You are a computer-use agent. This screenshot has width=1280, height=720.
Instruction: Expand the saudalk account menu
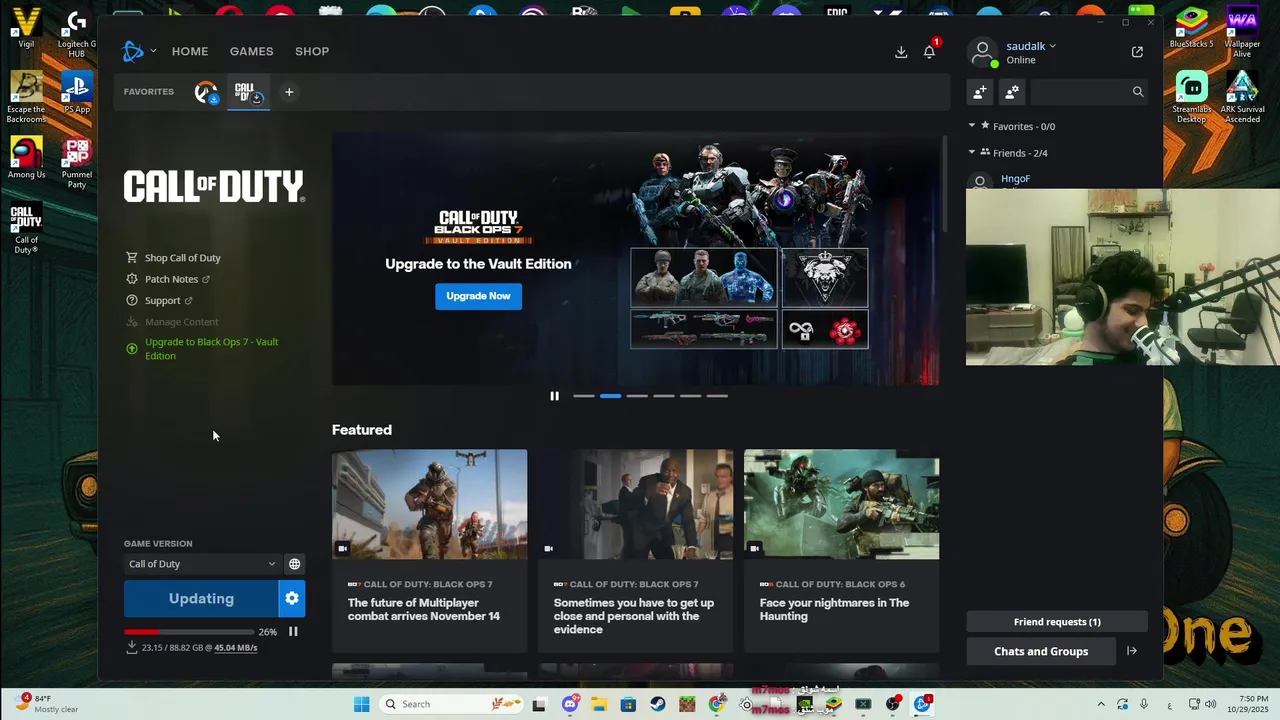1031,46
